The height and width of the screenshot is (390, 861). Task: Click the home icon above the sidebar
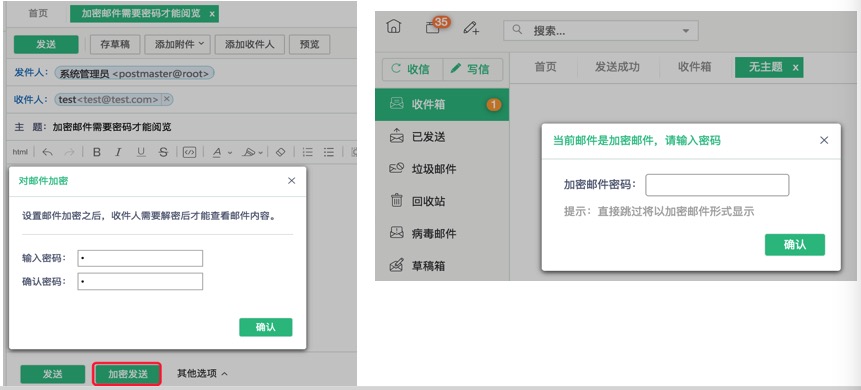pyautogui.click(x=394, y=27)
